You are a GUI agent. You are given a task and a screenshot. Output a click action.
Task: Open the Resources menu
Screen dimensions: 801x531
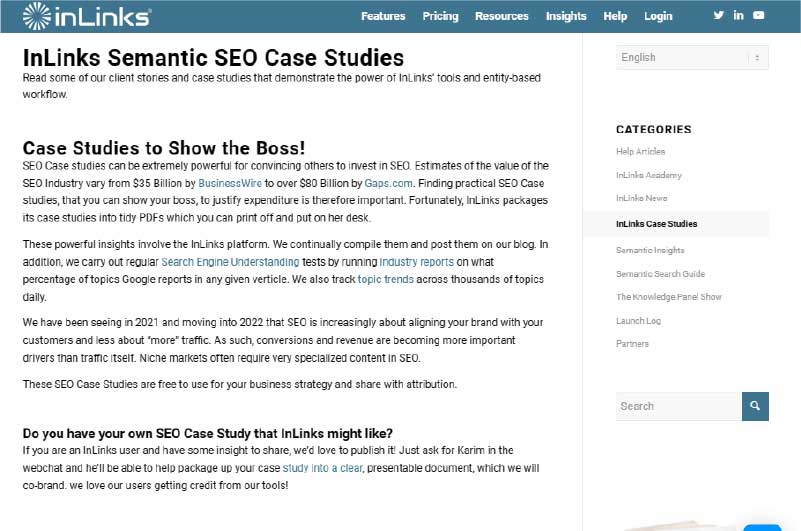pyautogui.click(x=502, y=16)
